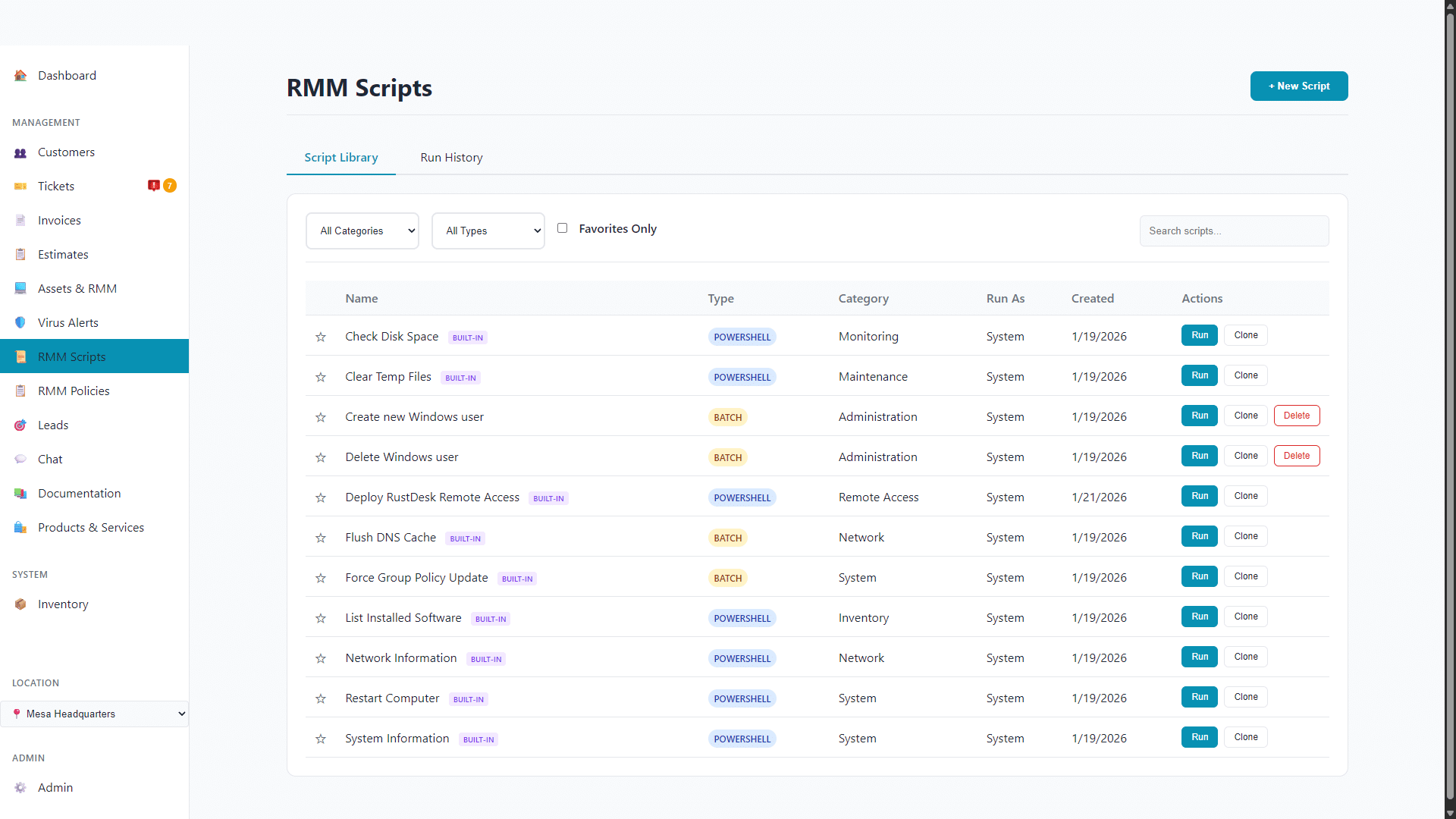This screenshot has height=819, width=1456.
Task: Delete the Delete Windows user script
Action: click(x=1297, y=456)
